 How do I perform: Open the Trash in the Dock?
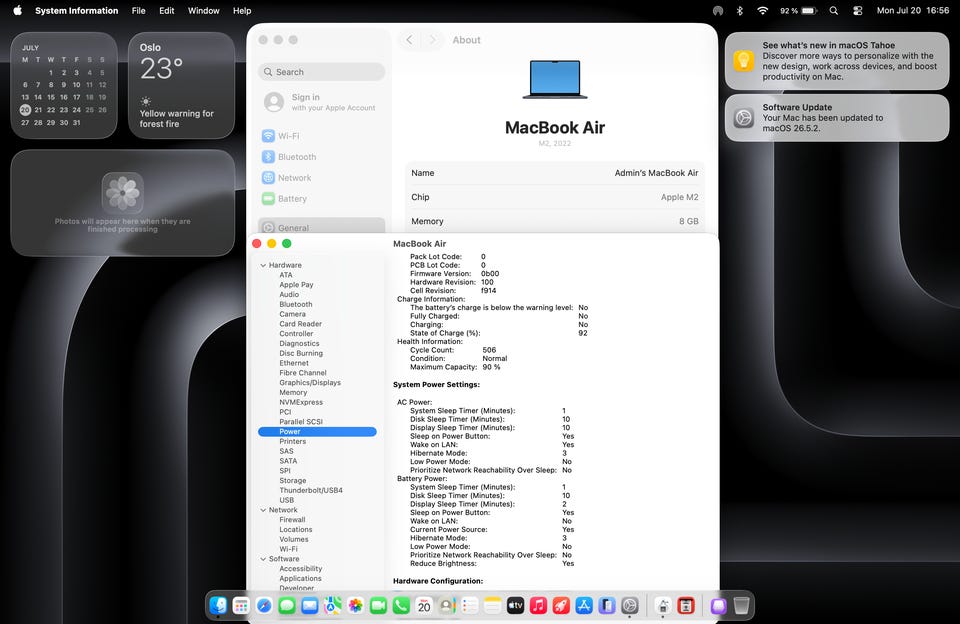coord(741,606)
